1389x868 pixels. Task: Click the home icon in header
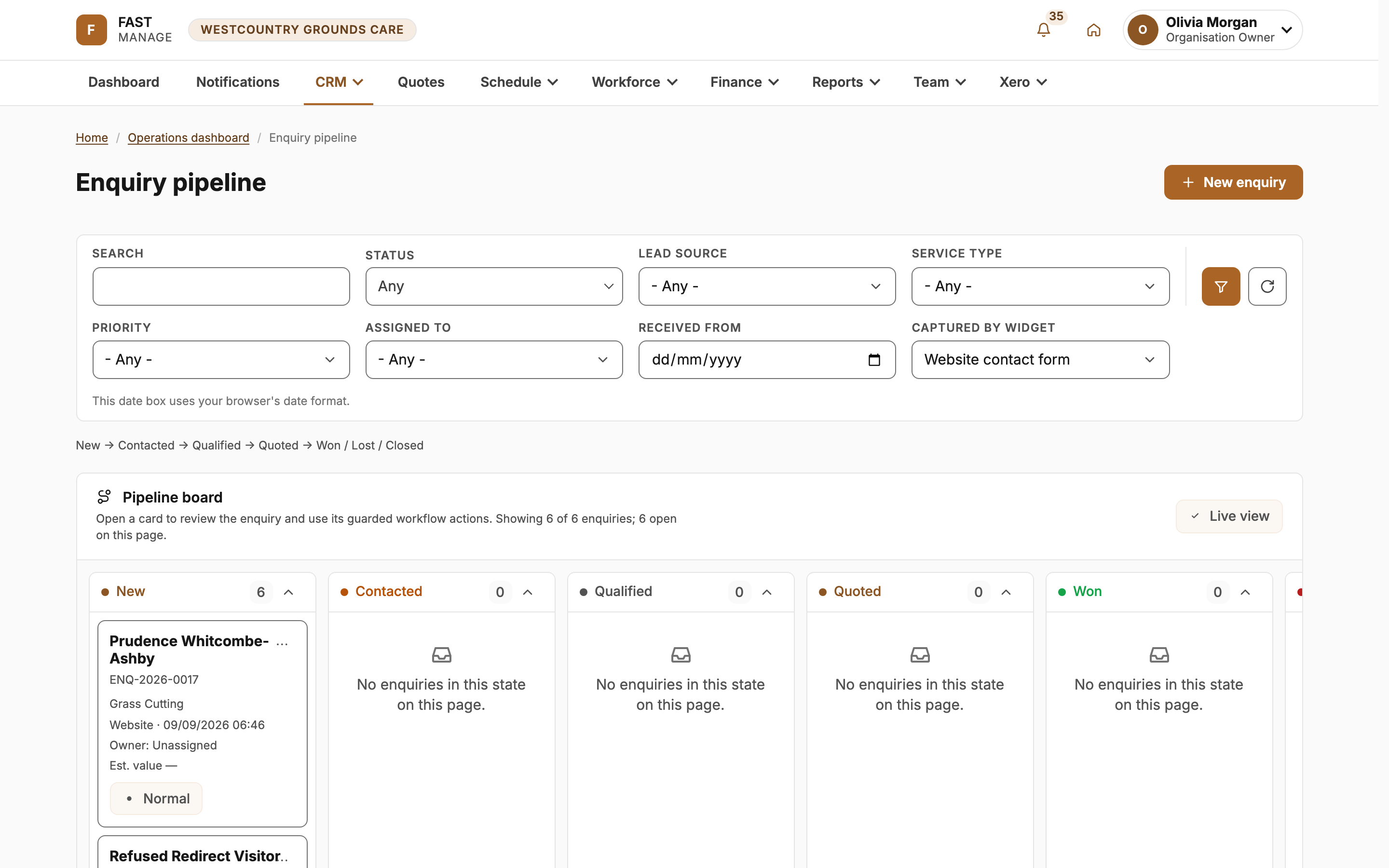[x=1093, y=30]
